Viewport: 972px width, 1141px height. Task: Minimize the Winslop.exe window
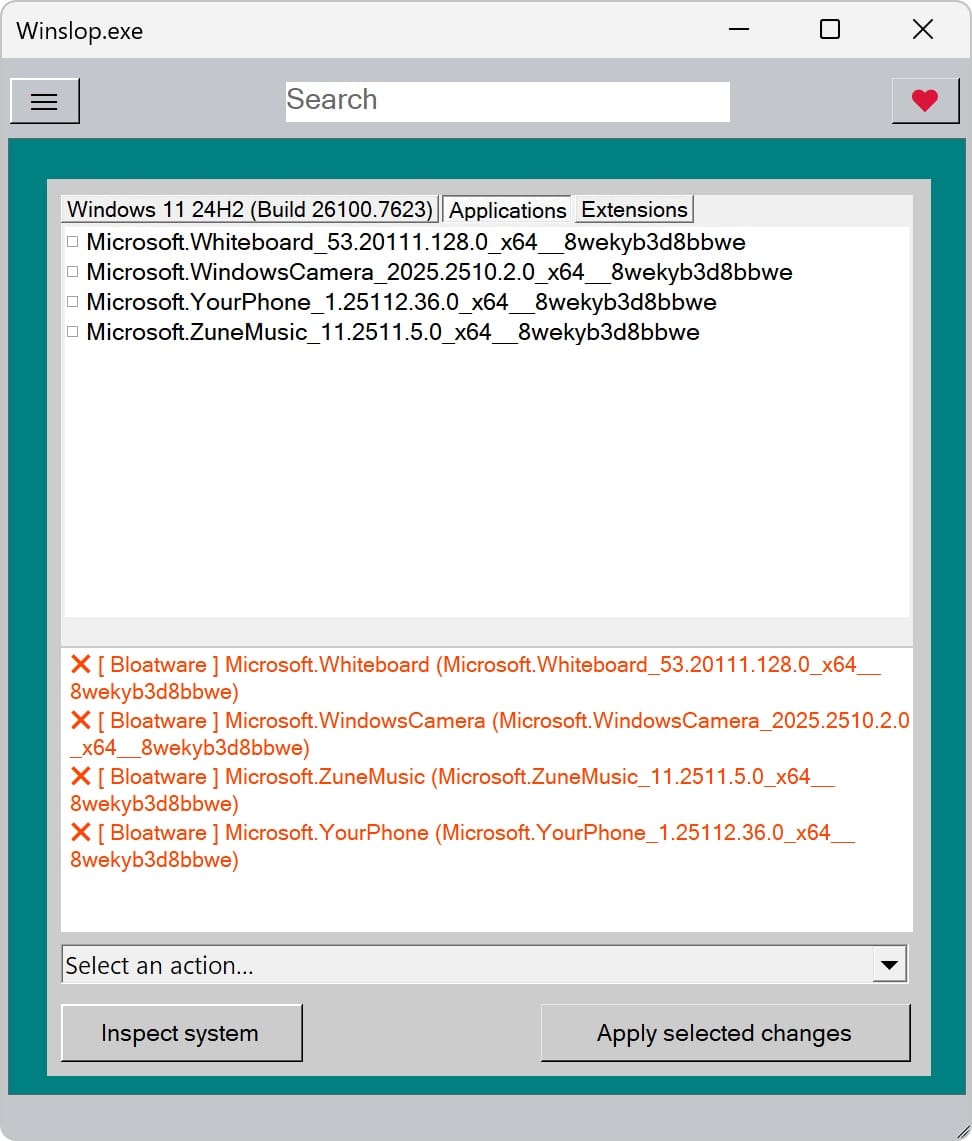click(x=738, y=29)
